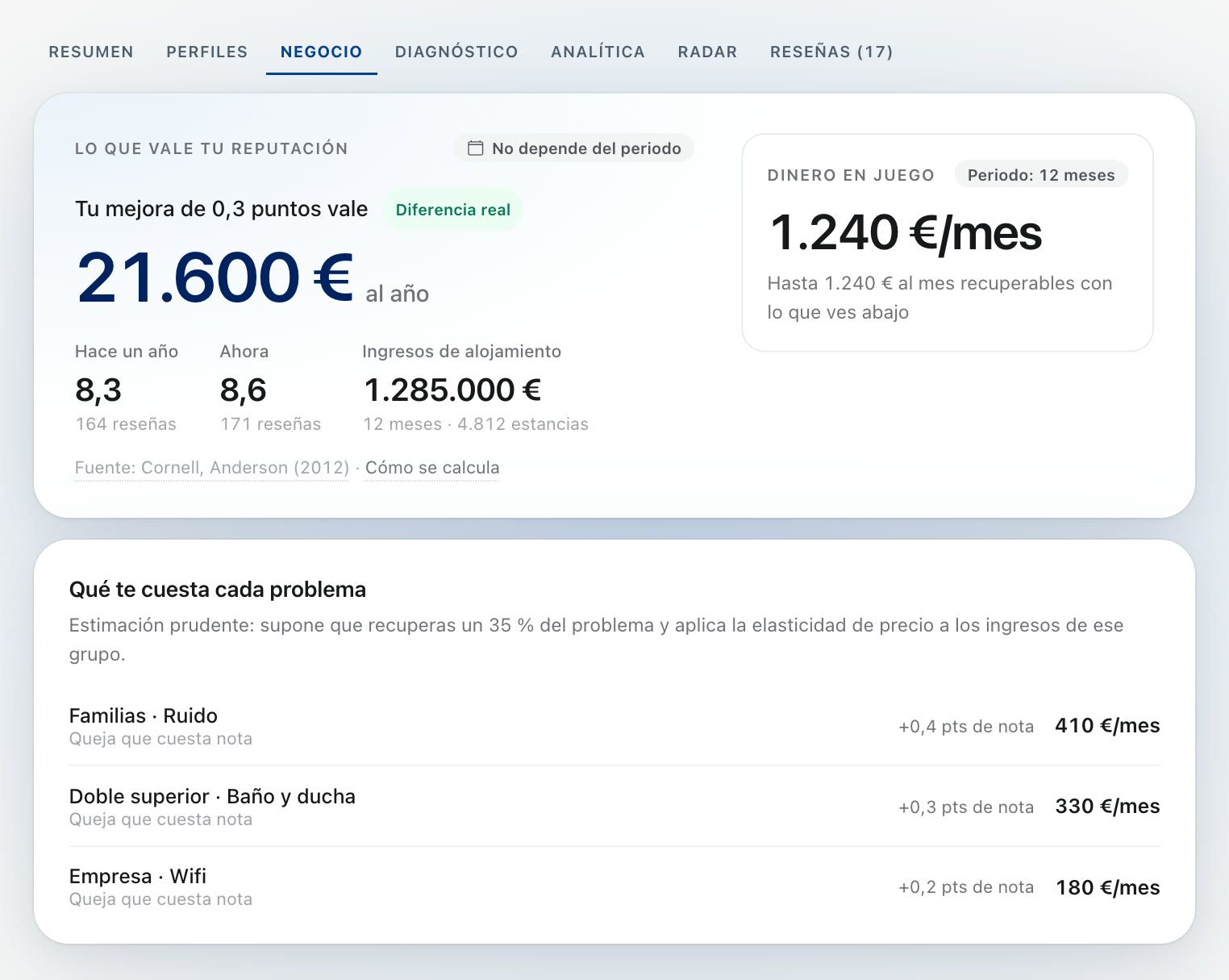Click the 1.240 €/mes figure
The image size is (1229, 980).
point(906,233)
